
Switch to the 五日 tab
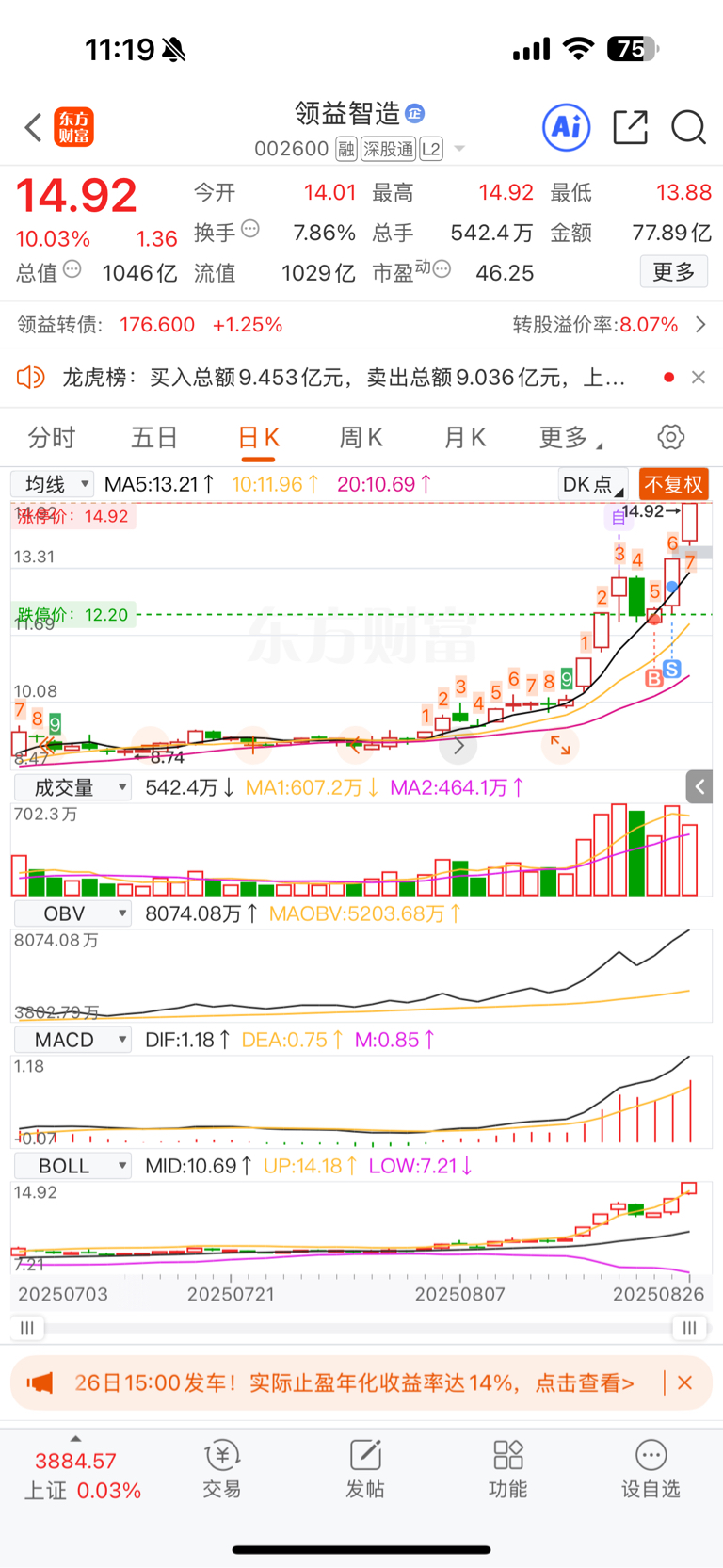click(x=155, y=438)
